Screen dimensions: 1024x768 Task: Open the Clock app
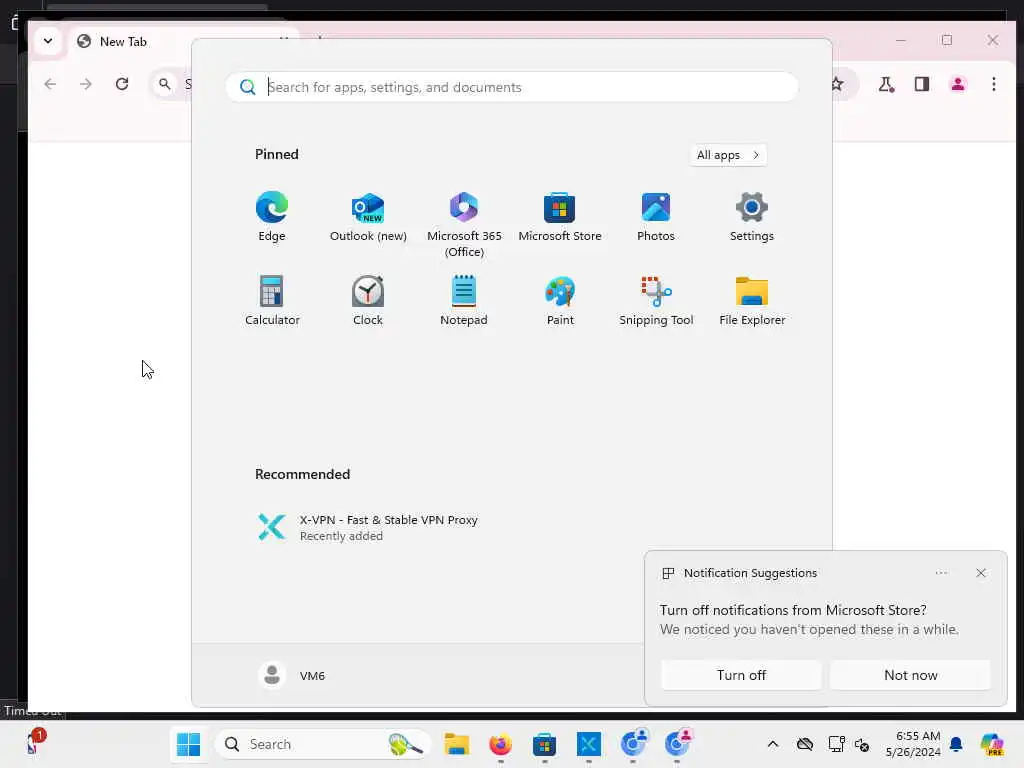tap(368, 300)
